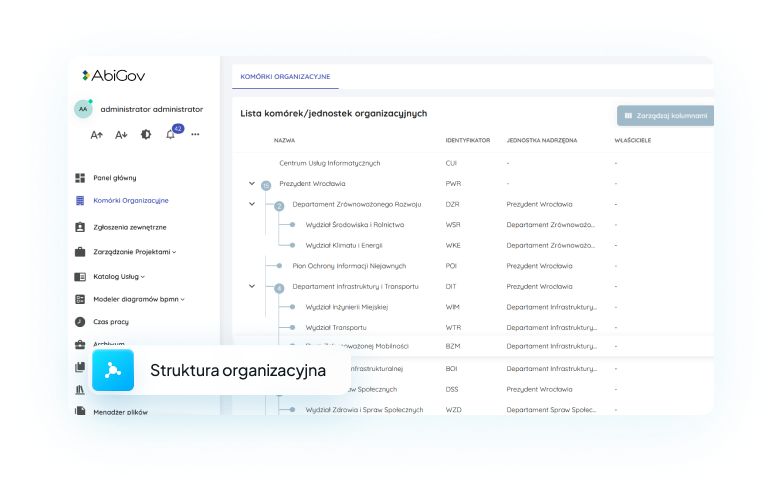Expand Modeler diagramów bpmn submenu
This screenshot has height=495, width=767.
[138, 299]
